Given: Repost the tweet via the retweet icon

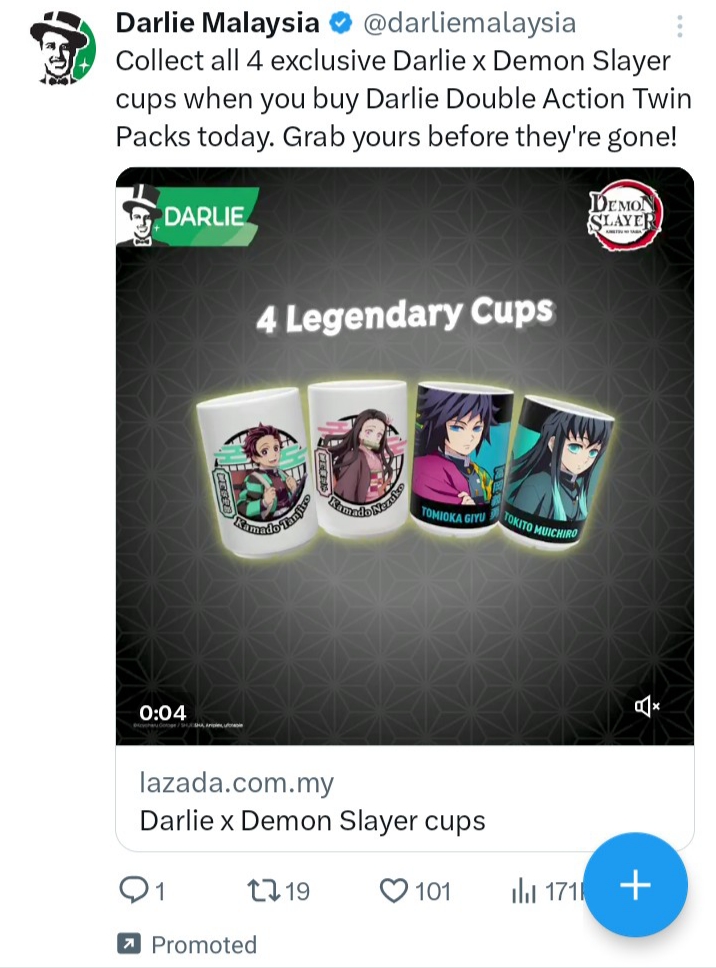Looking at the screenshot, I should [x=264, y=891].
